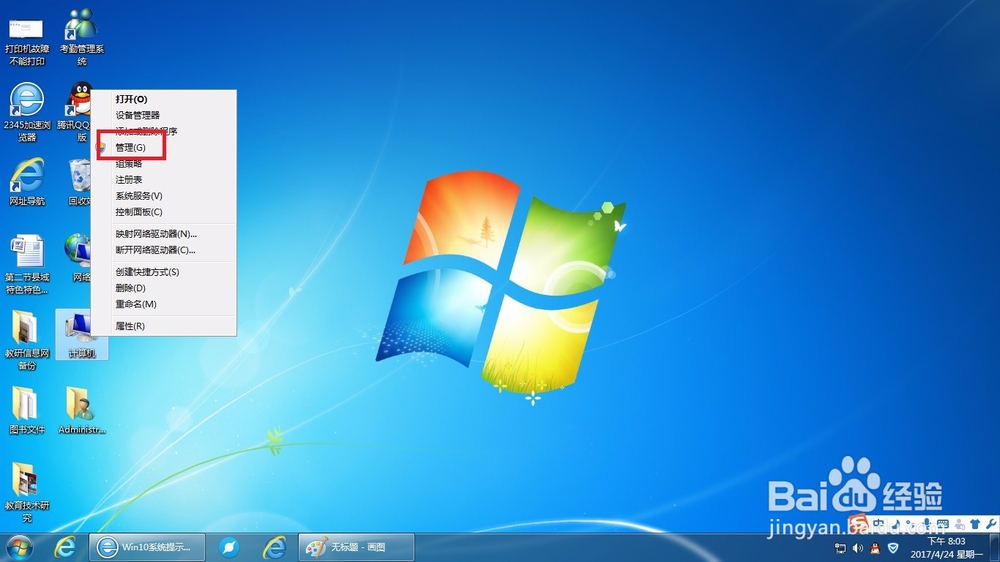The width and height of the screenshot is (1000, 562).
Task: Click the Sogou input wrench tool icon
Action: point(990,524)
